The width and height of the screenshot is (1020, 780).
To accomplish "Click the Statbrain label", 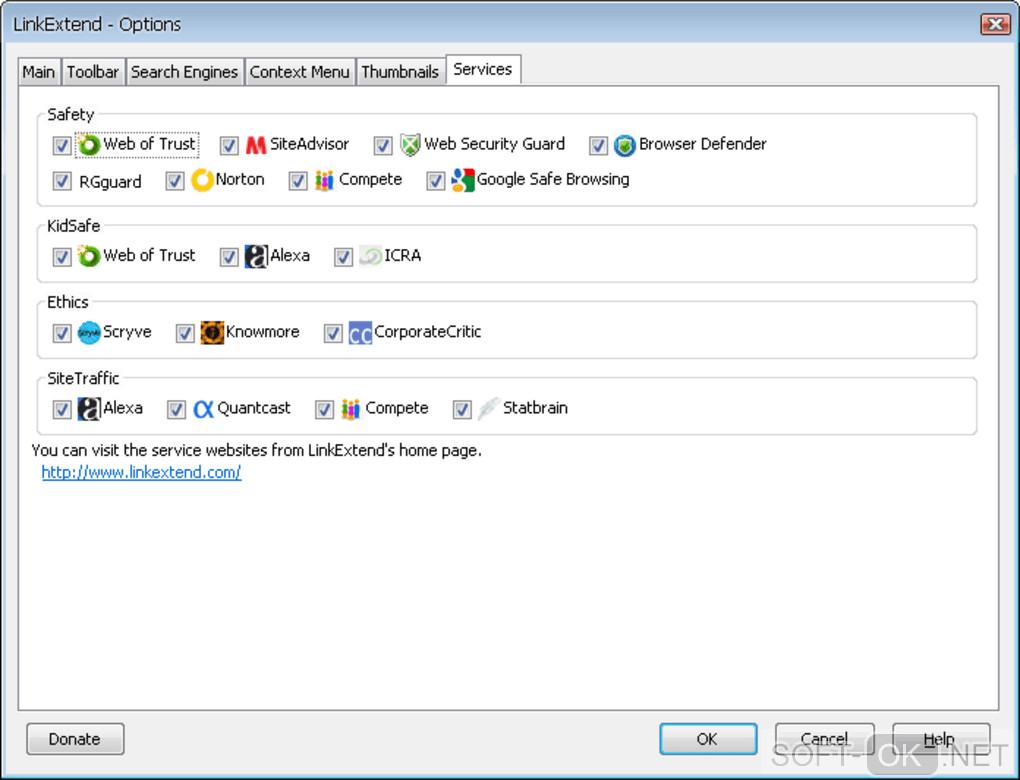I will 535,408.
